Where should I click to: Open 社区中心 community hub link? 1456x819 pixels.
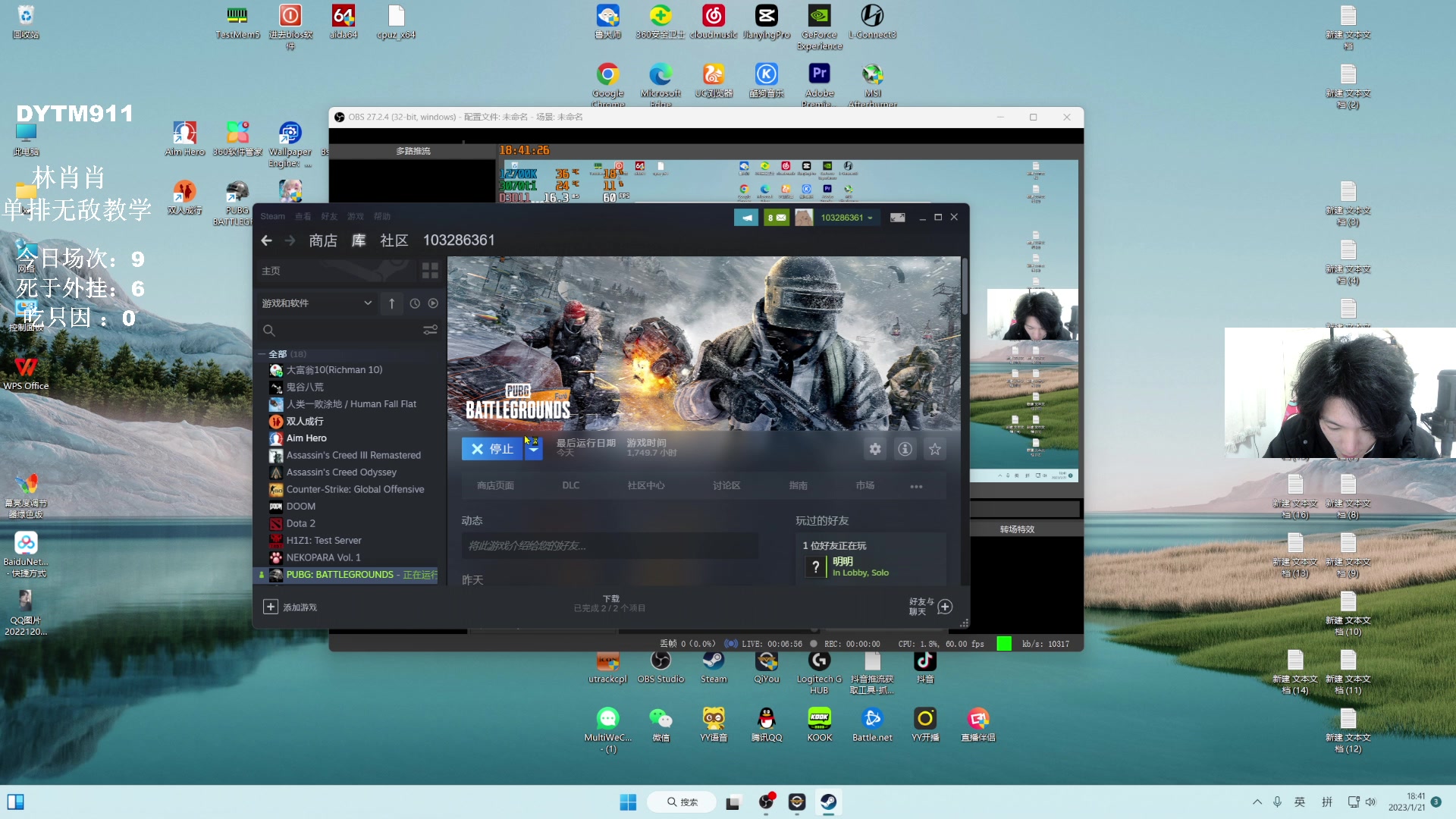coord(646,485)
